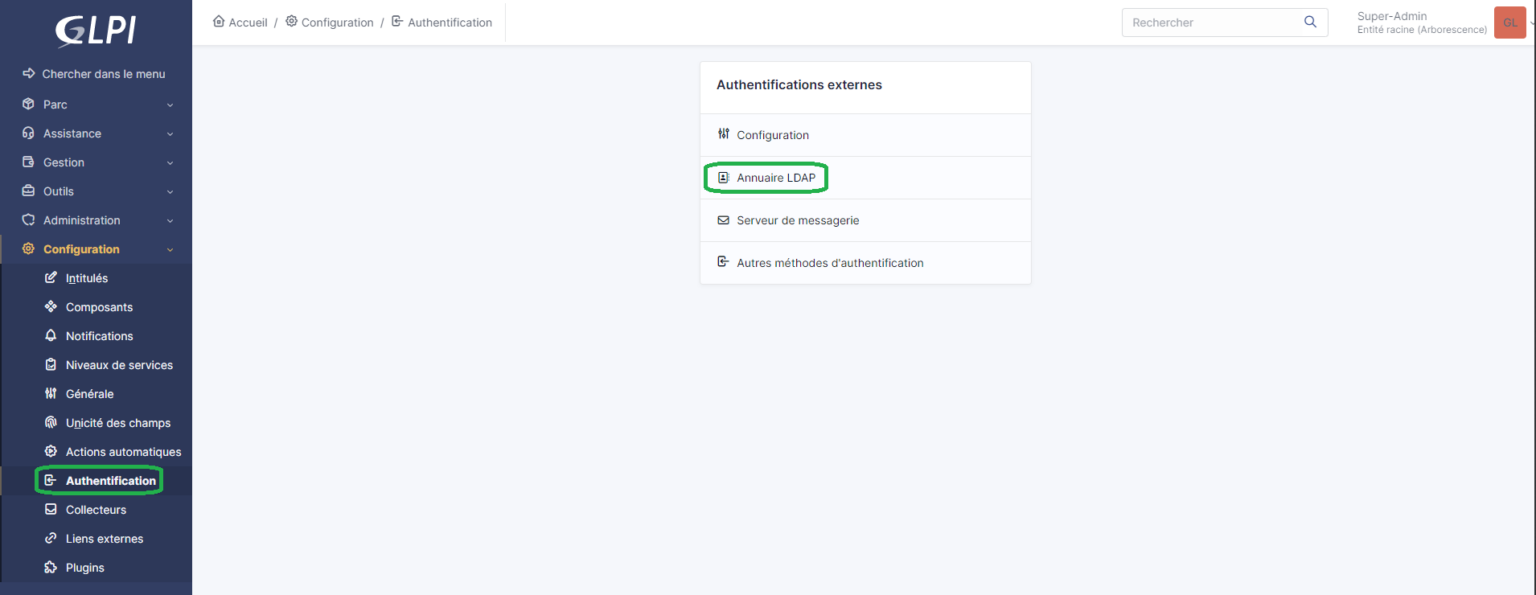
Task: Click the Plugins puzzle icon
Action: [x=51, y=567]
